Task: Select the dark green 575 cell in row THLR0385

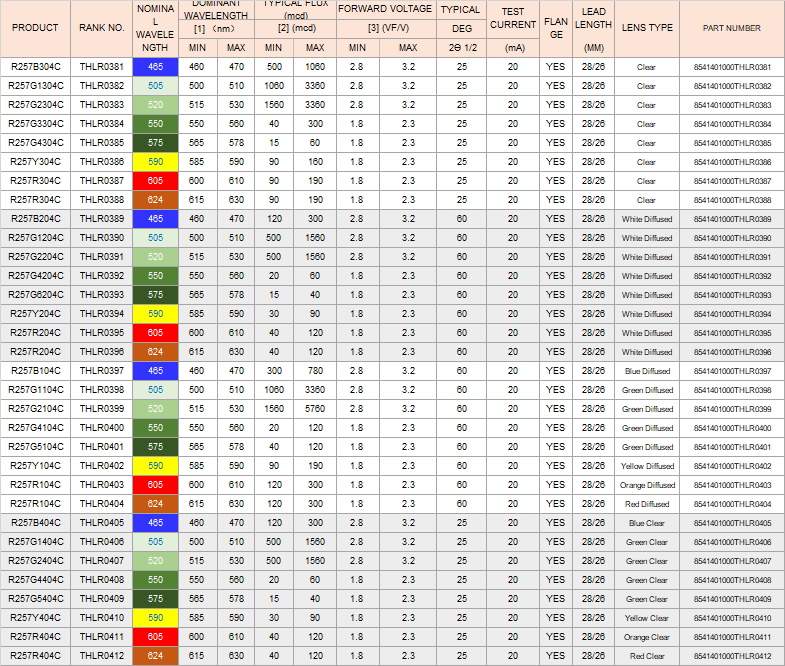Action: tap(155, 143)
